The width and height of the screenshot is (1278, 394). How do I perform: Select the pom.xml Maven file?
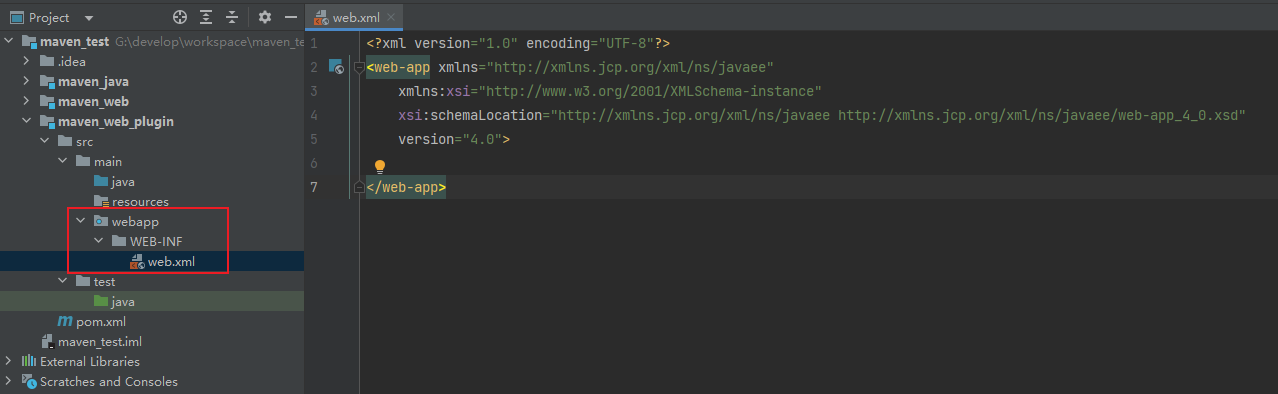tap(92, 321)
